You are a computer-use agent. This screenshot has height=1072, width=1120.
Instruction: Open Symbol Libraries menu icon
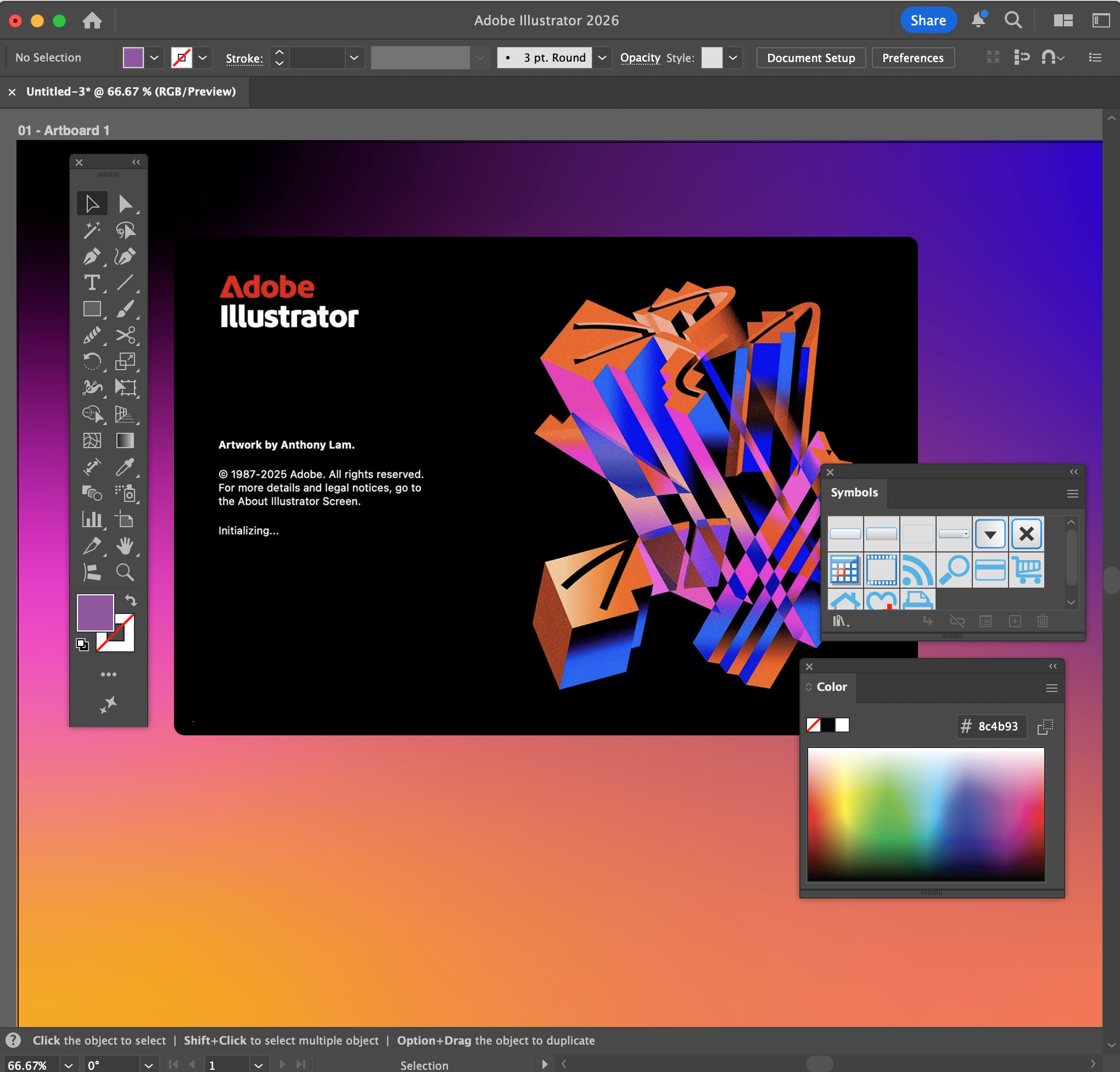click(x=840, y=621)
